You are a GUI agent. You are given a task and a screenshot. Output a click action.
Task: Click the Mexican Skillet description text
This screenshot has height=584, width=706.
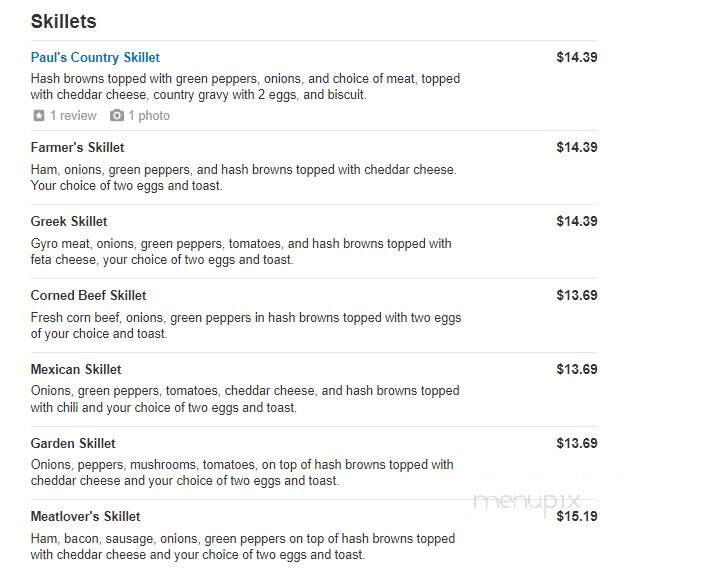[245, 399]
